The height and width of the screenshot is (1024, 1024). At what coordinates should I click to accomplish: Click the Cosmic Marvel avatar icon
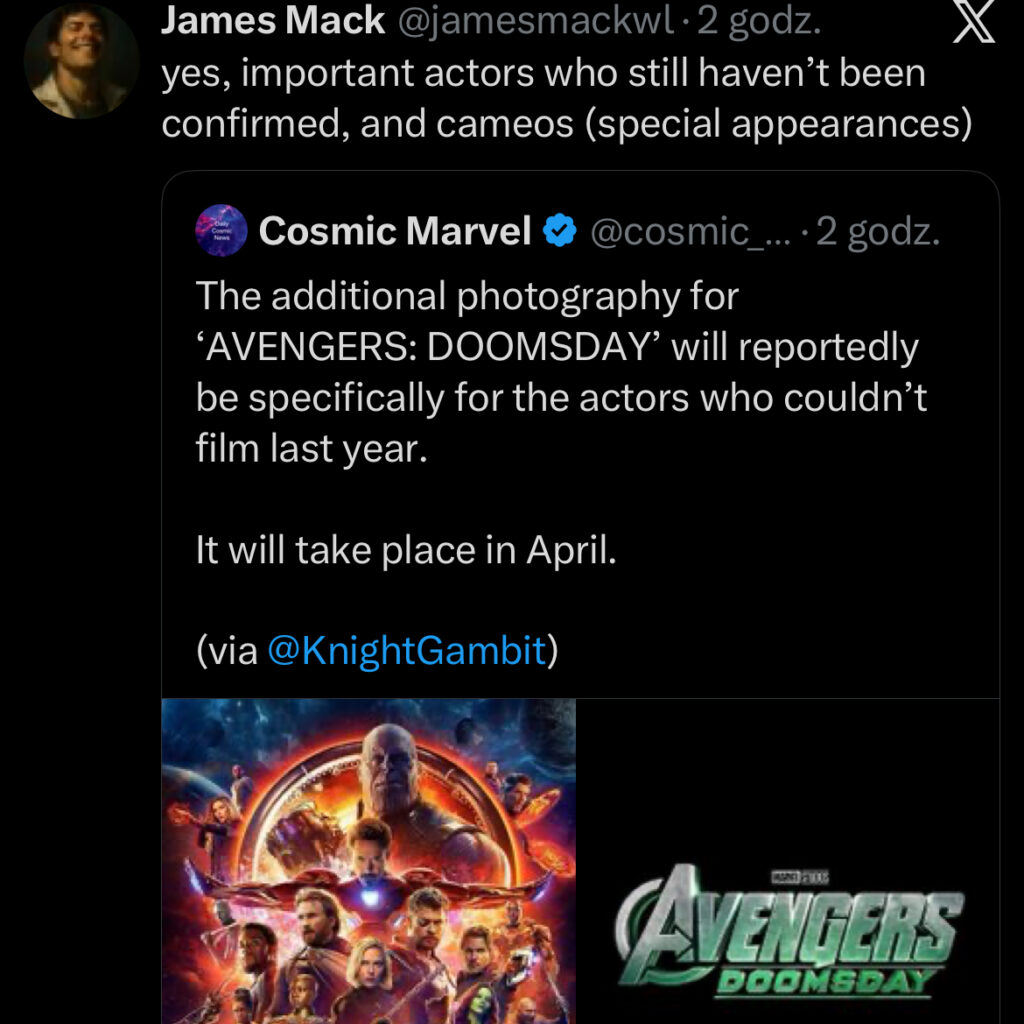point(220,230)
